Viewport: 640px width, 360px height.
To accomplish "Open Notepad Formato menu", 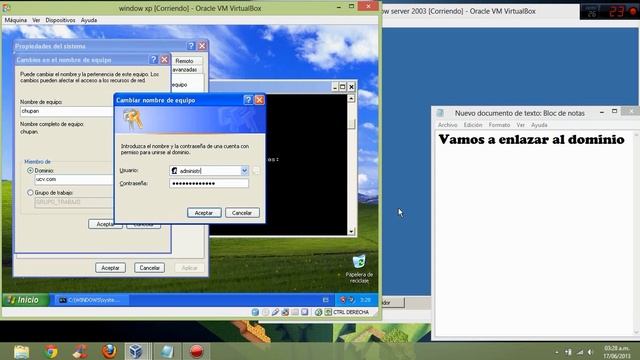I will 499,125.
